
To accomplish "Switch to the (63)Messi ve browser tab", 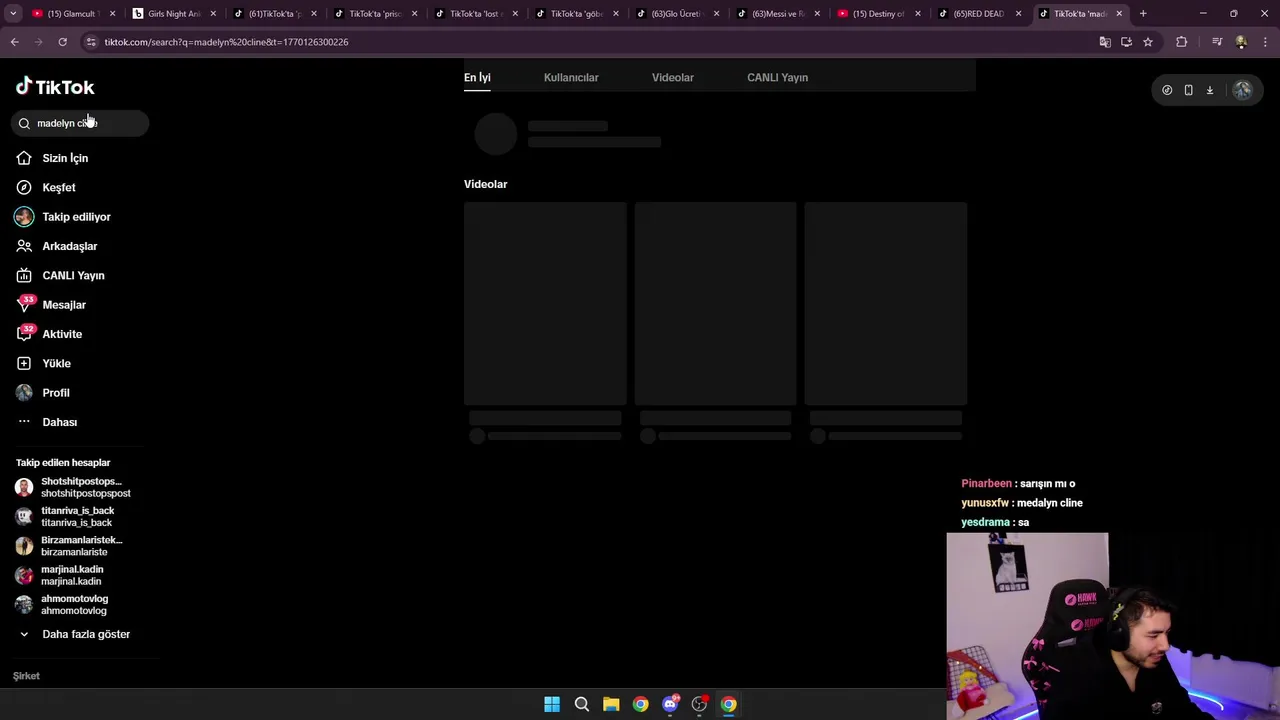I will coord(777,14).
